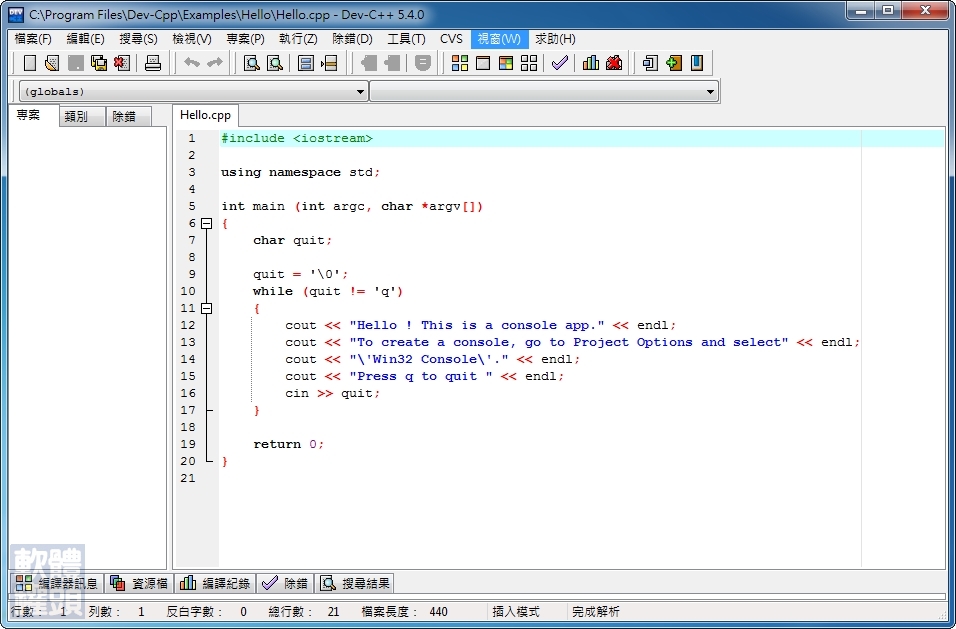Click the Replace magnifier icon
This screenshot has height=629, width=956.
tap(274, 63)
